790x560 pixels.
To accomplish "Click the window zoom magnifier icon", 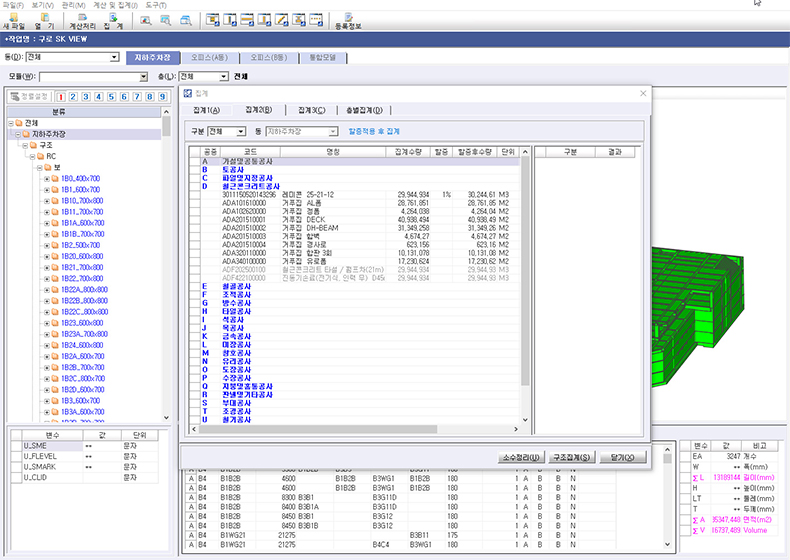I will point(186,21).
